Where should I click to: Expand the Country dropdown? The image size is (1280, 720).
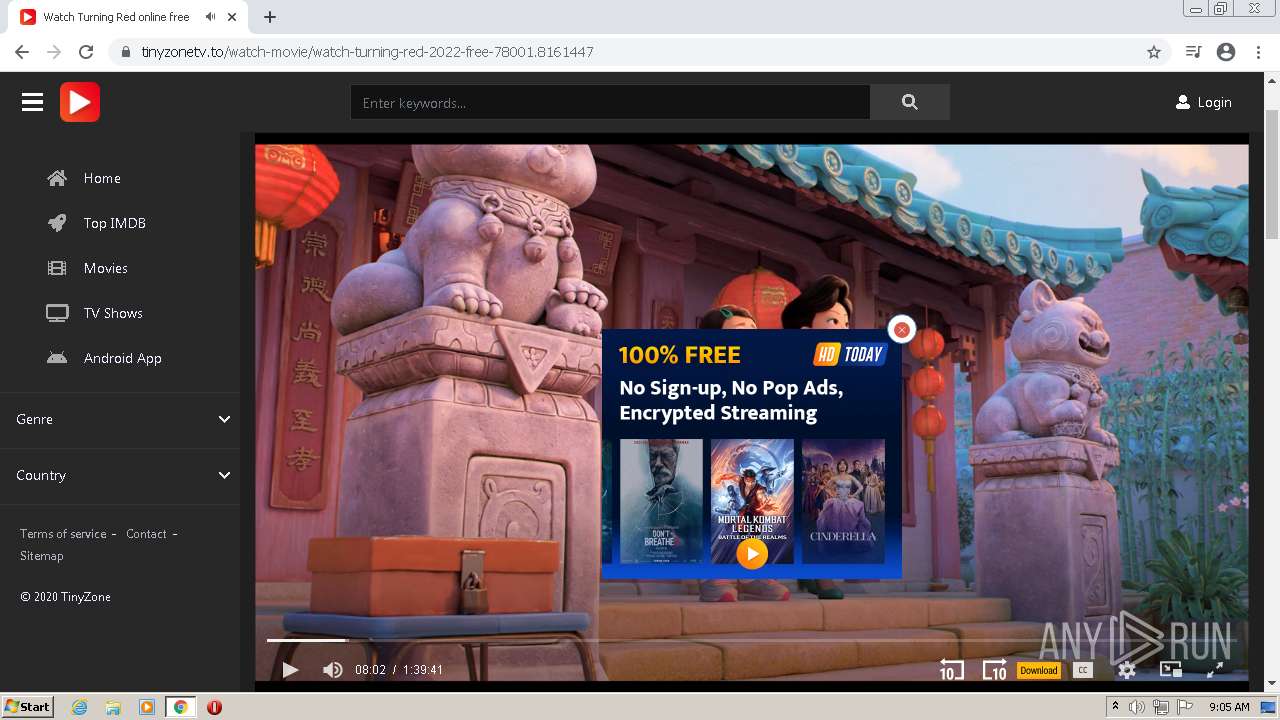(x=120, y=475)
